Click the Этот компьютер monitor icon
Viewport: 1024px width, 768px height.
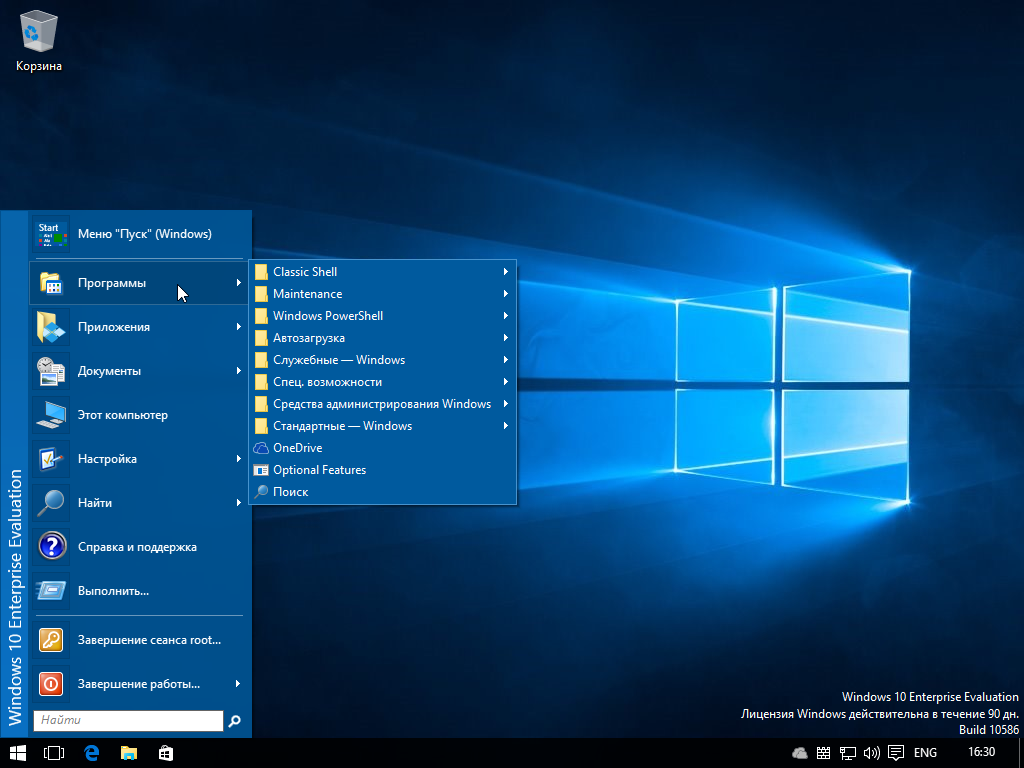52,415
